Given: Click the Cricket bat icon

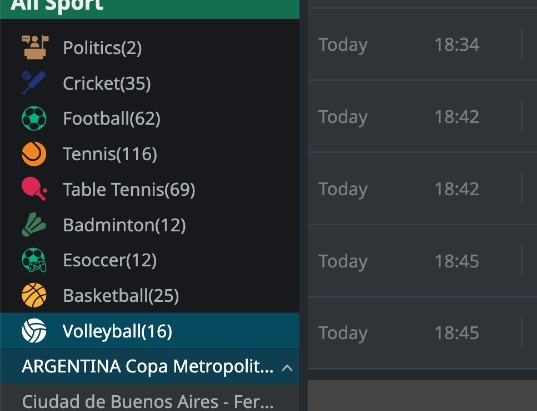Looking at the screenshot, I should [x=34, y=83].
